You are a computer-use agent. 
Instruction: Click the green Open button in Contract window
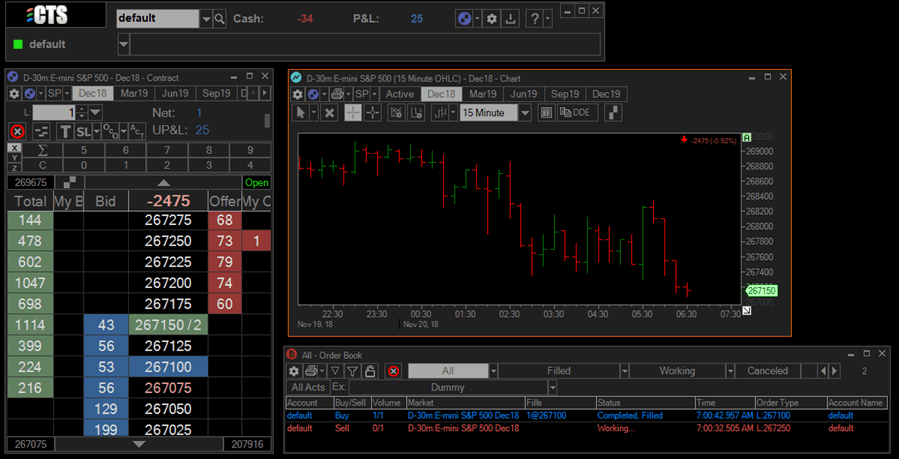pos(257,183)
